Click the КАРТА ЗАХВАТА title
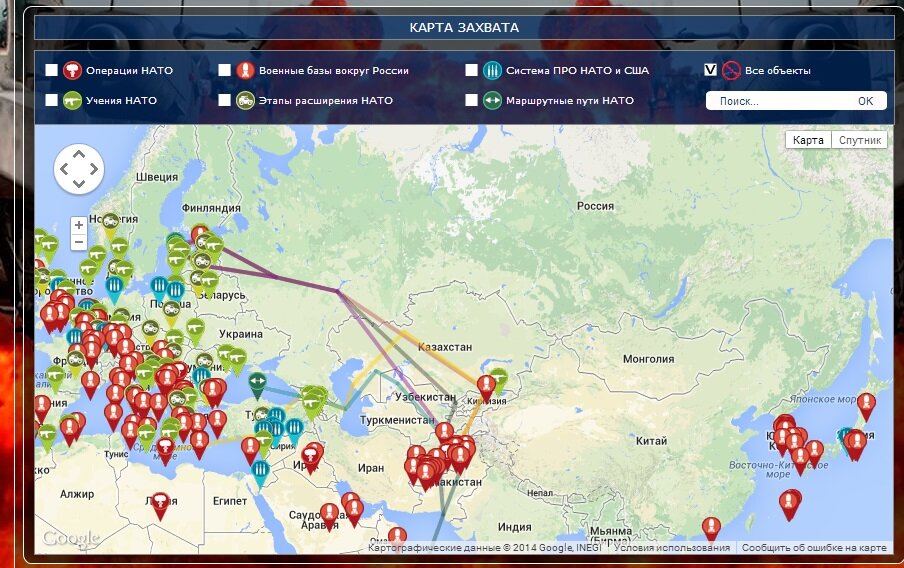 tap(464, 27)
